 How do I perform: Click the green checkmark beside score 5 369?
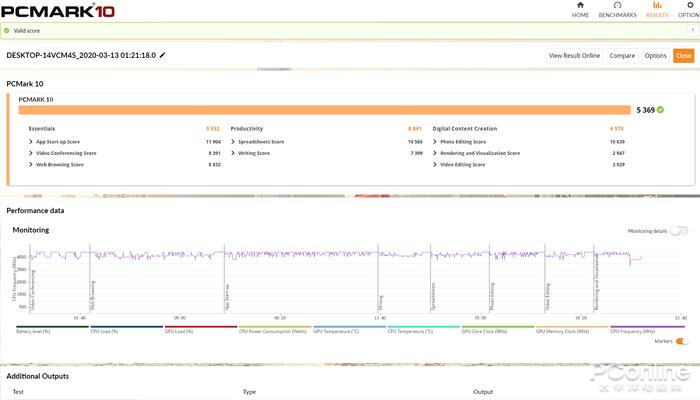click(660, 110)
